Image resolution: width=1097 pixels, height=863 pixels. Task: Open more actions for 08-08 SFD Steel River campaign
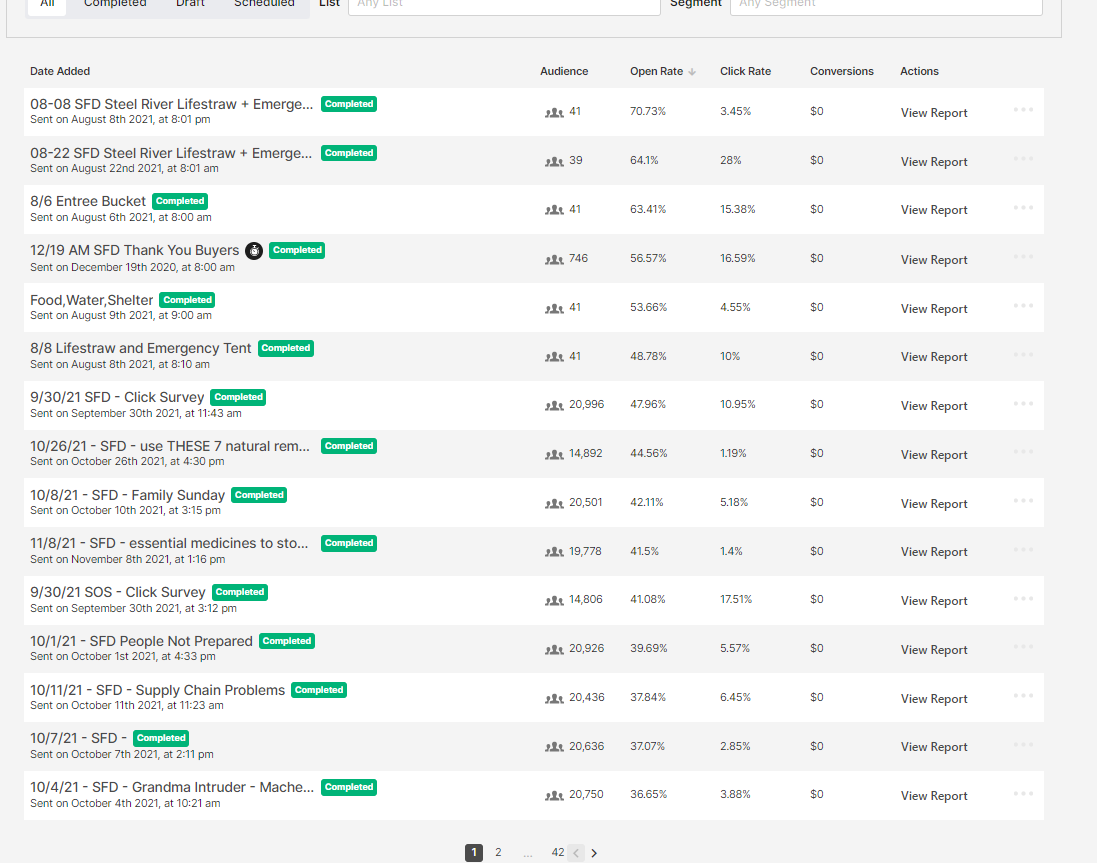(1023, 110)
